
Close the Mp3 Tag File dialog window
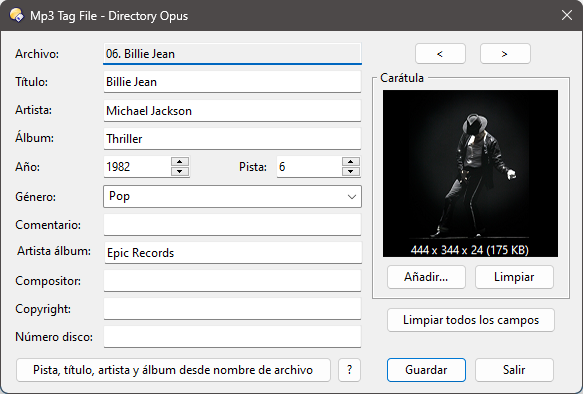[x=567, y=15]
